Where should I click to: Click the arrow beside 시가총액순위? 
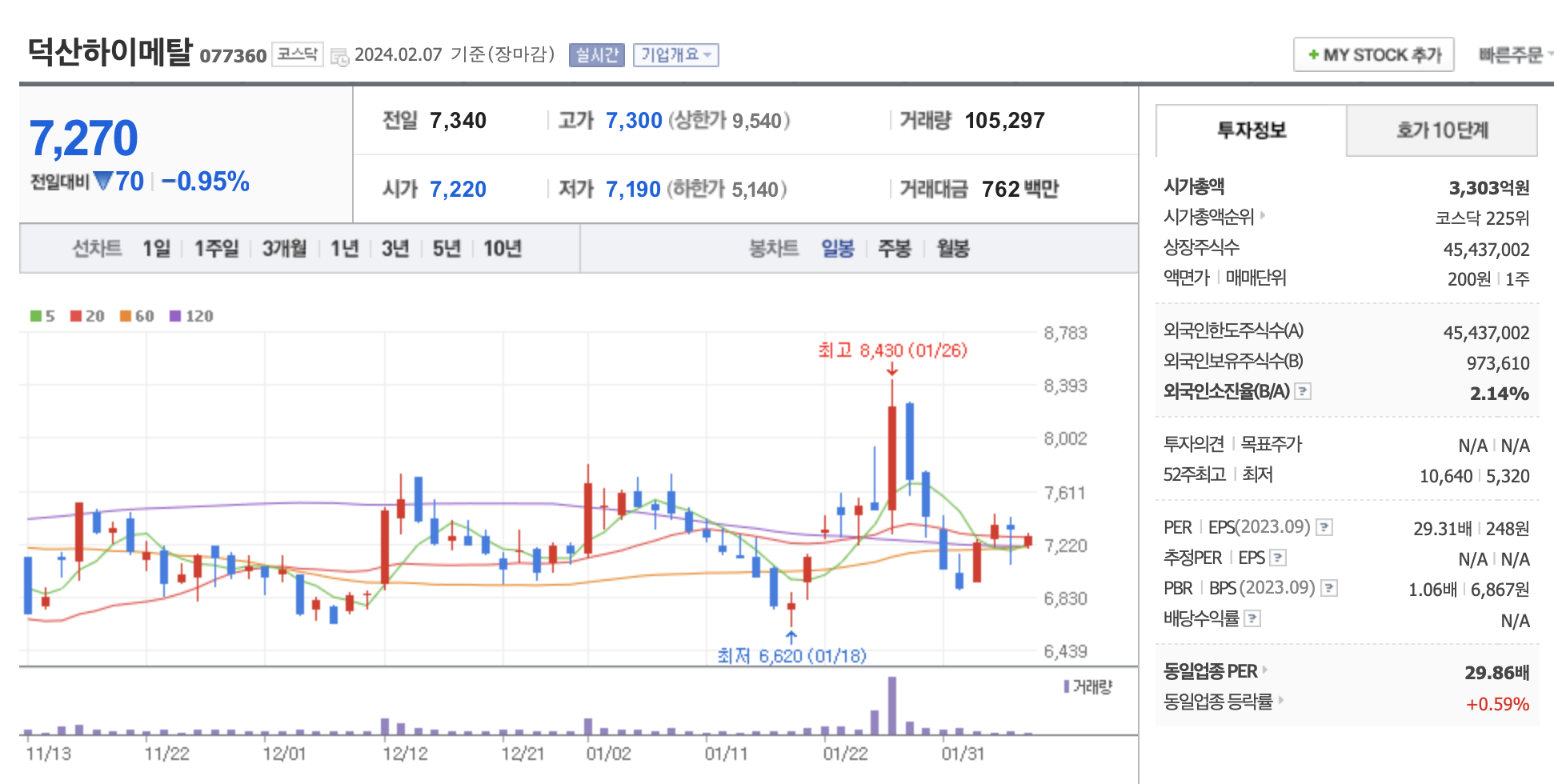1263,215
